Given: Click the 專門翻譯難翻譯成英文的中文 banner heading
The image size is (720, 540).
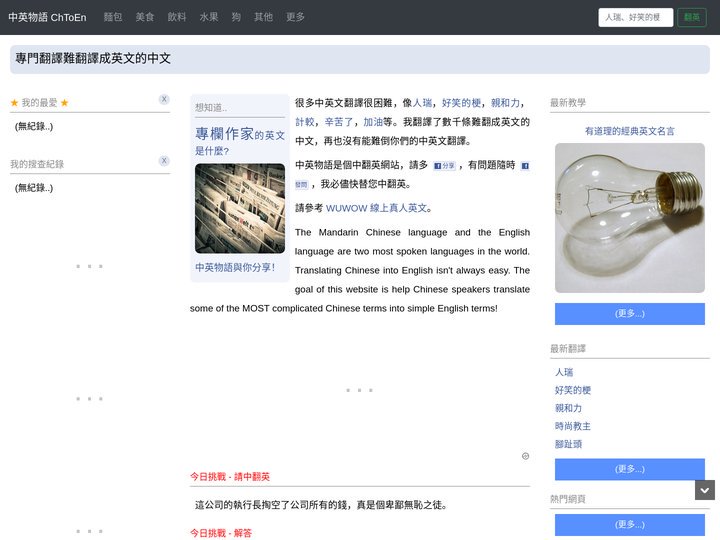Looking at the screenshot, I should (x=93, y=58).
